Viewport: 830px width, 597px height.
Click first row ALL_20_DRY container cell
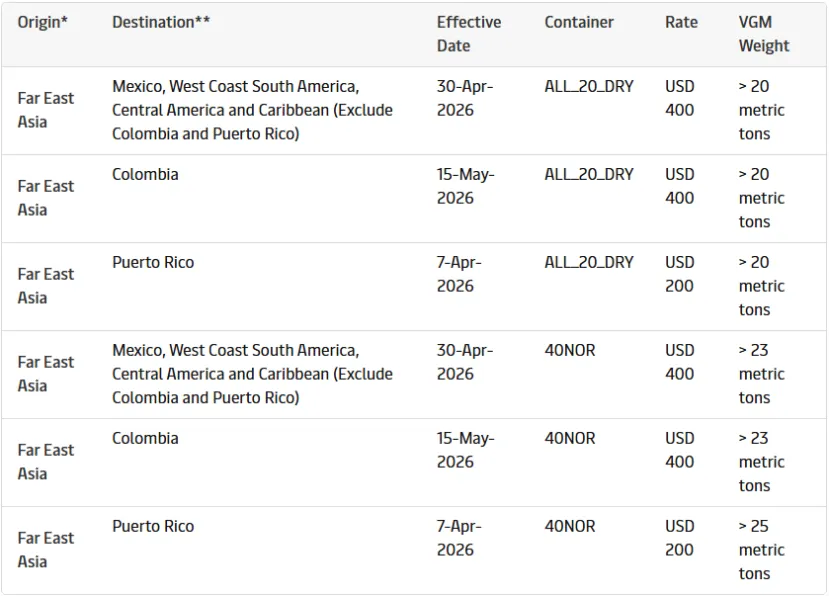[x=589, y=86]
